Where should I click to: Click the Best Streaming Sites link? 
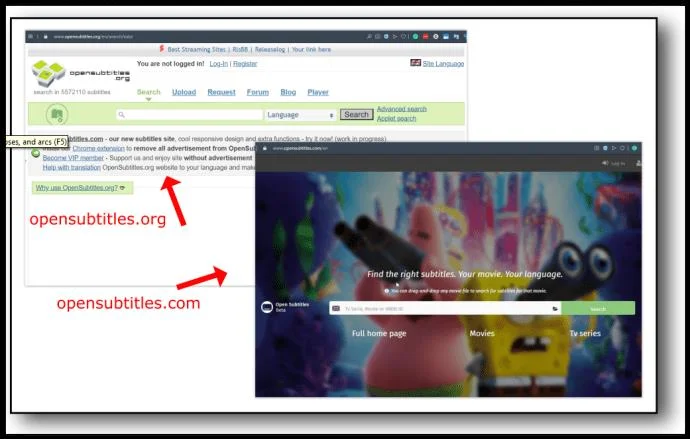(196, 49)
